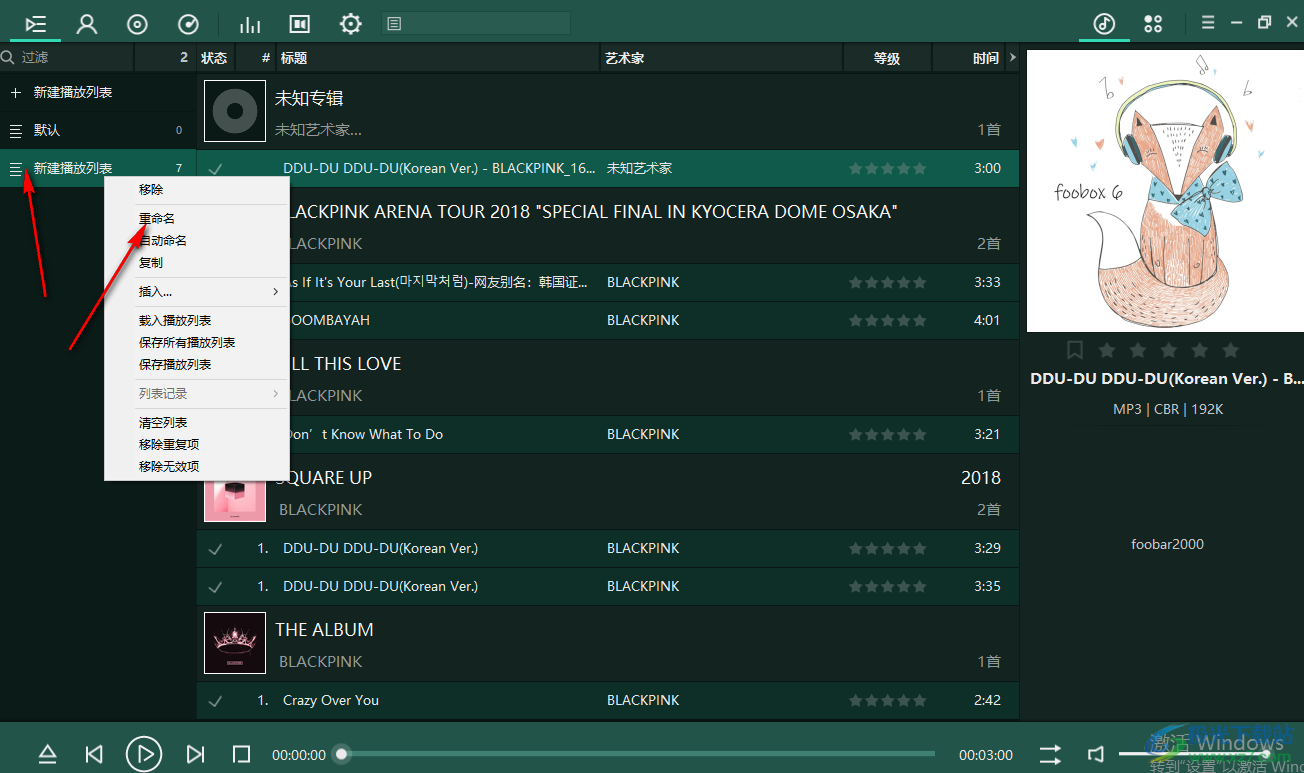Choose 保存播放列表 in the context menu
The width and height of the screenshot is (1304, 773).
pos(175,364)
